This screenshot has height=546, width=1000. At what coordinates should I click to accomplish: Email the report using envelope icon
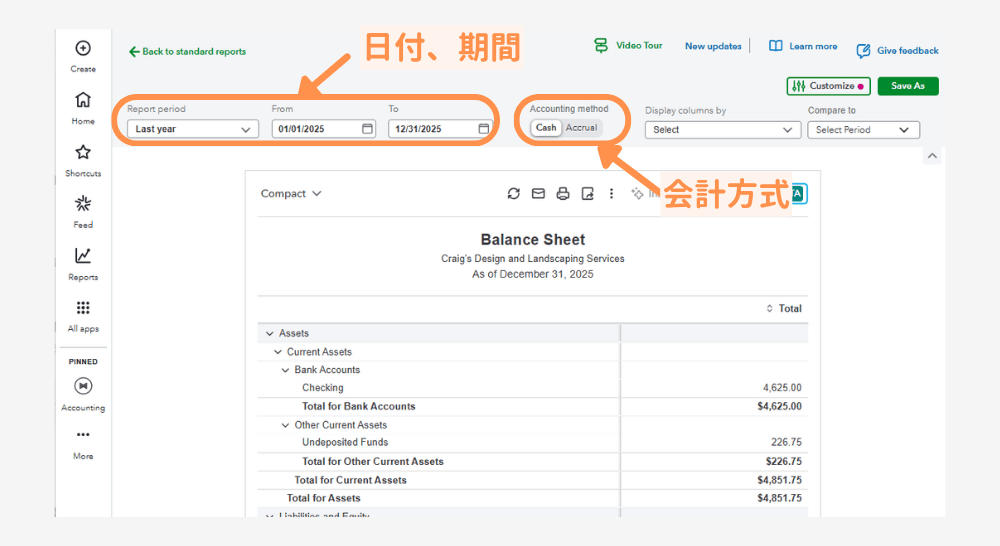pyautogui.click(x=538, y=194)
